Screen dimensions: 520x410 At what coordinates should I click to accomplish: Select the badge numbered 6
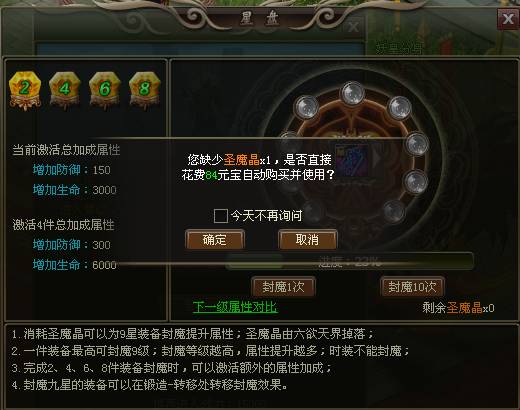pos(105,89)
